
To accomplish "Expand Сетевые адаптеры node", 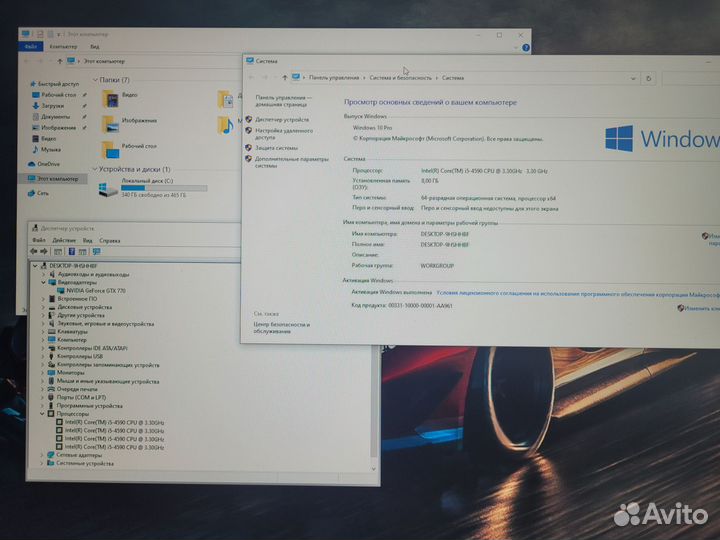I will click(x=42, y=455).
